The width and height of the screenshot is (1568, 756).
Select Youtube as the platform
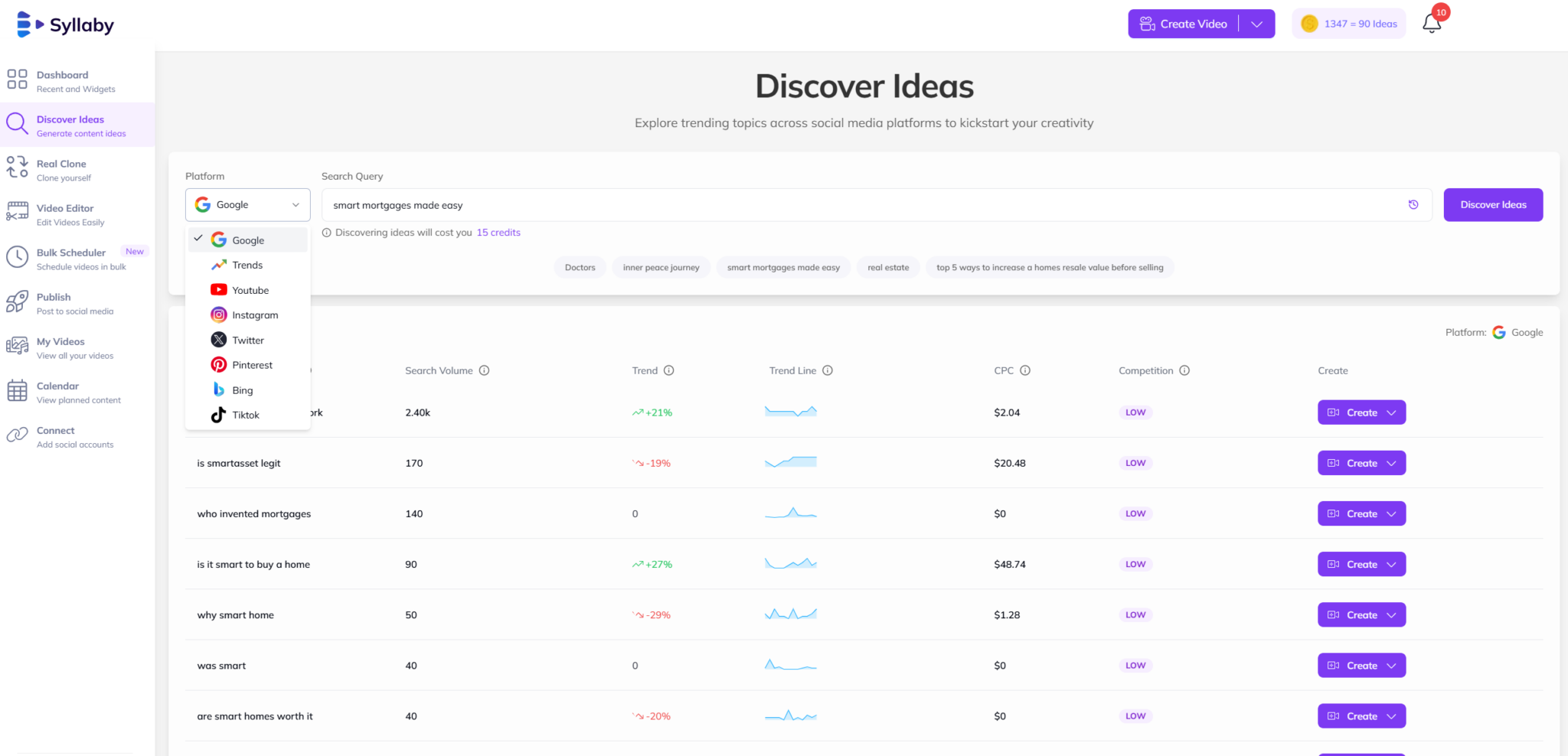tap(249, 290)
